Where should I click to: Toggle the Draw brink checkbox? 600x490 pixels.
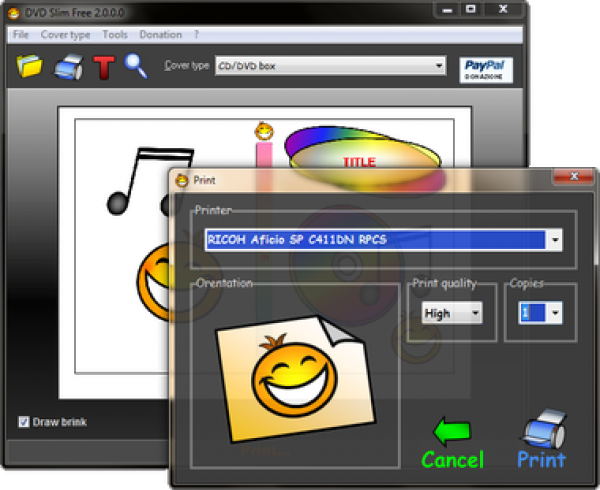click(24, 422)
